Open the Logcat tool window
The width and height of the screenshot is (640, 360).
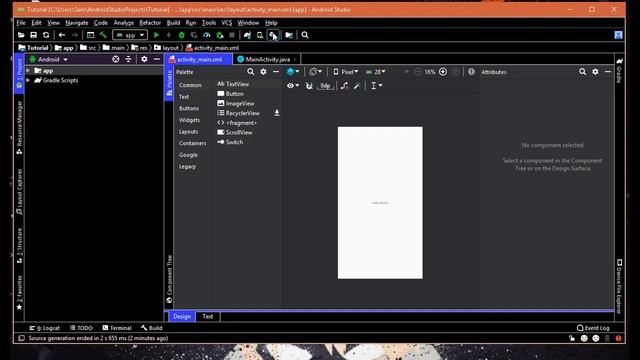click(x=44, y=328)
